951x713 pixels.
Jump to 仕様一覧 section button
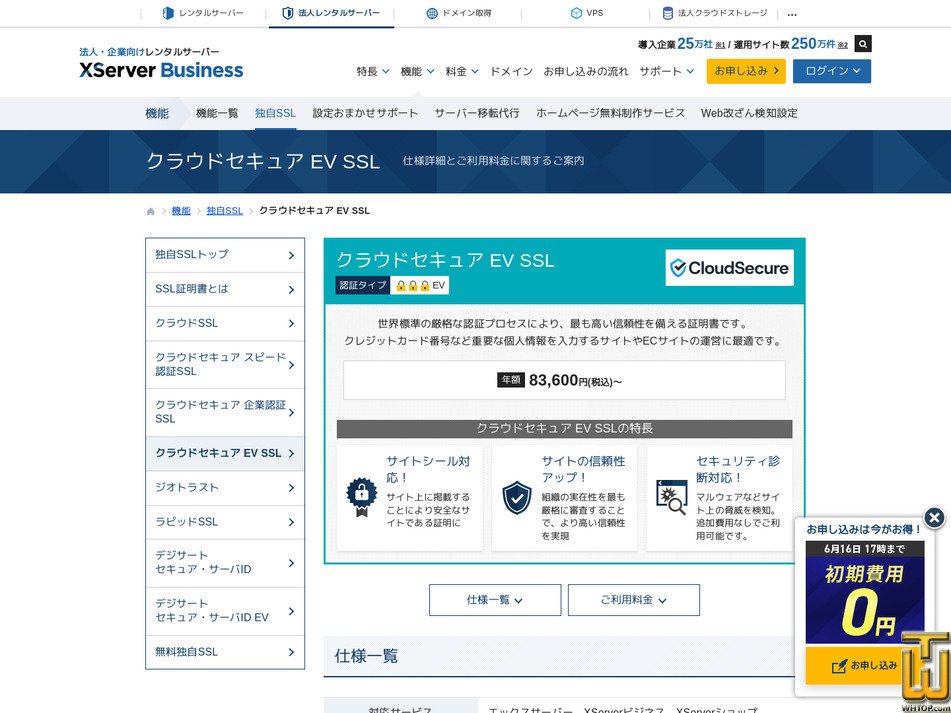pos(495,600)
